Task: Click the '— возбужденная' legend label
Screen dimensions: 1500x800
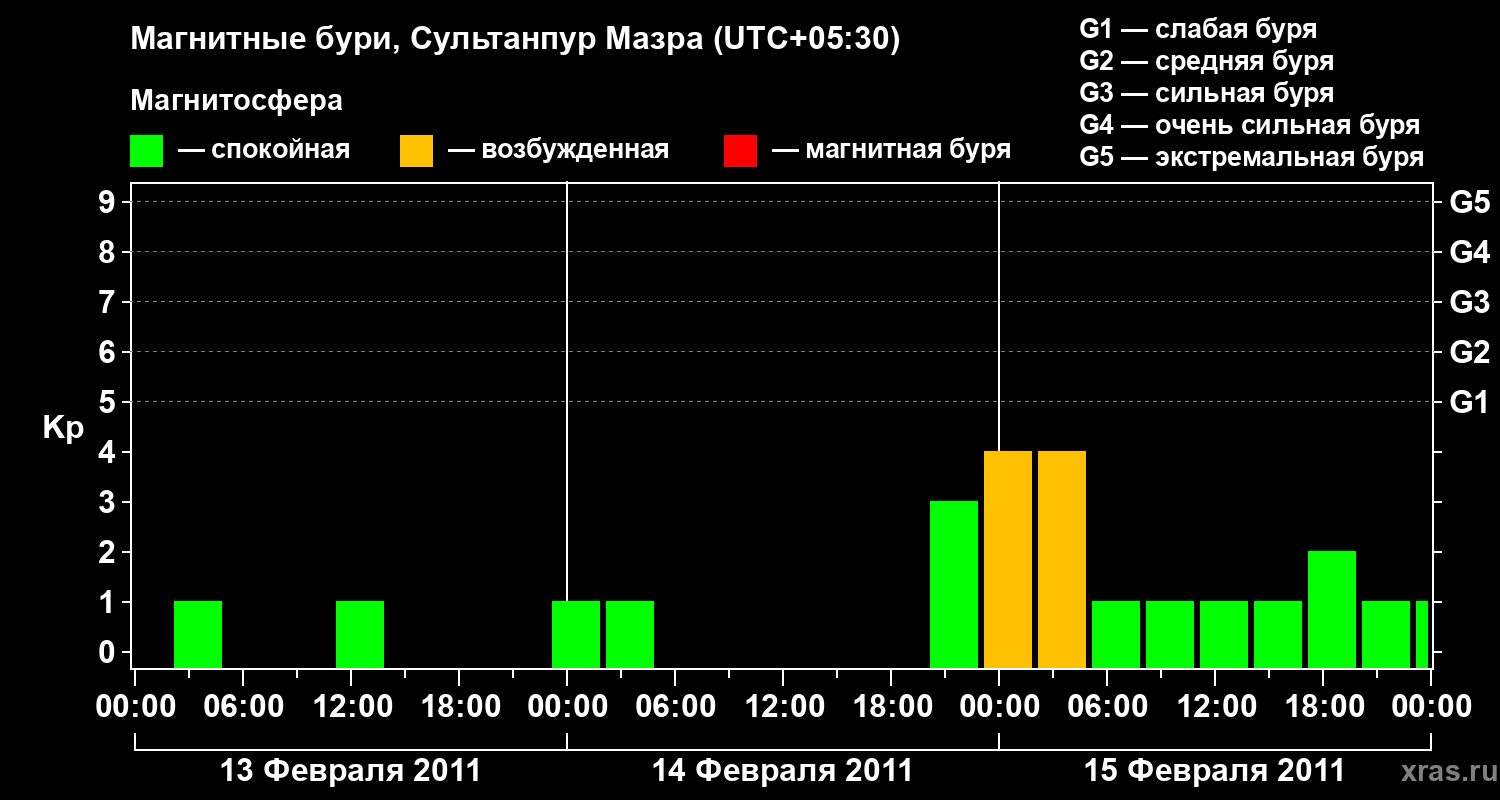Action: click(558, 151)
